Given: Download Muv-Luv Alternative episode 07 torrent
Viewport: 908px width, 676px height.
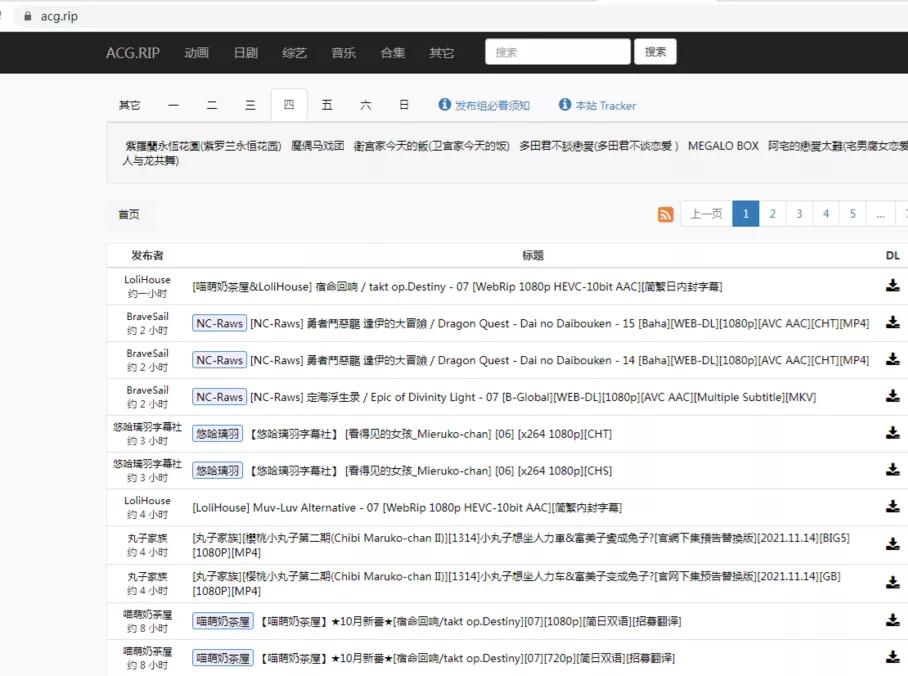Looking at the screenshot, I should coord(891,507).
